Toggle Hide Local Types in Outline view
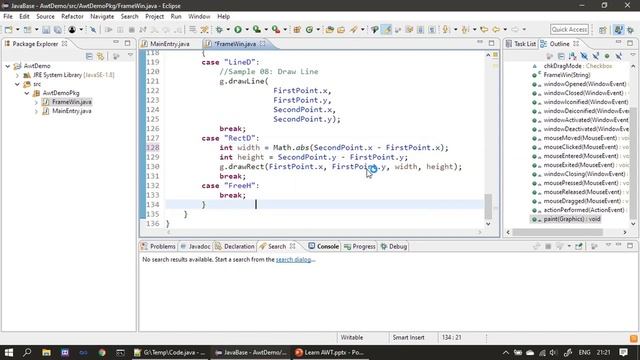This screenshot has width=640, height=360. tap(619, 56)
